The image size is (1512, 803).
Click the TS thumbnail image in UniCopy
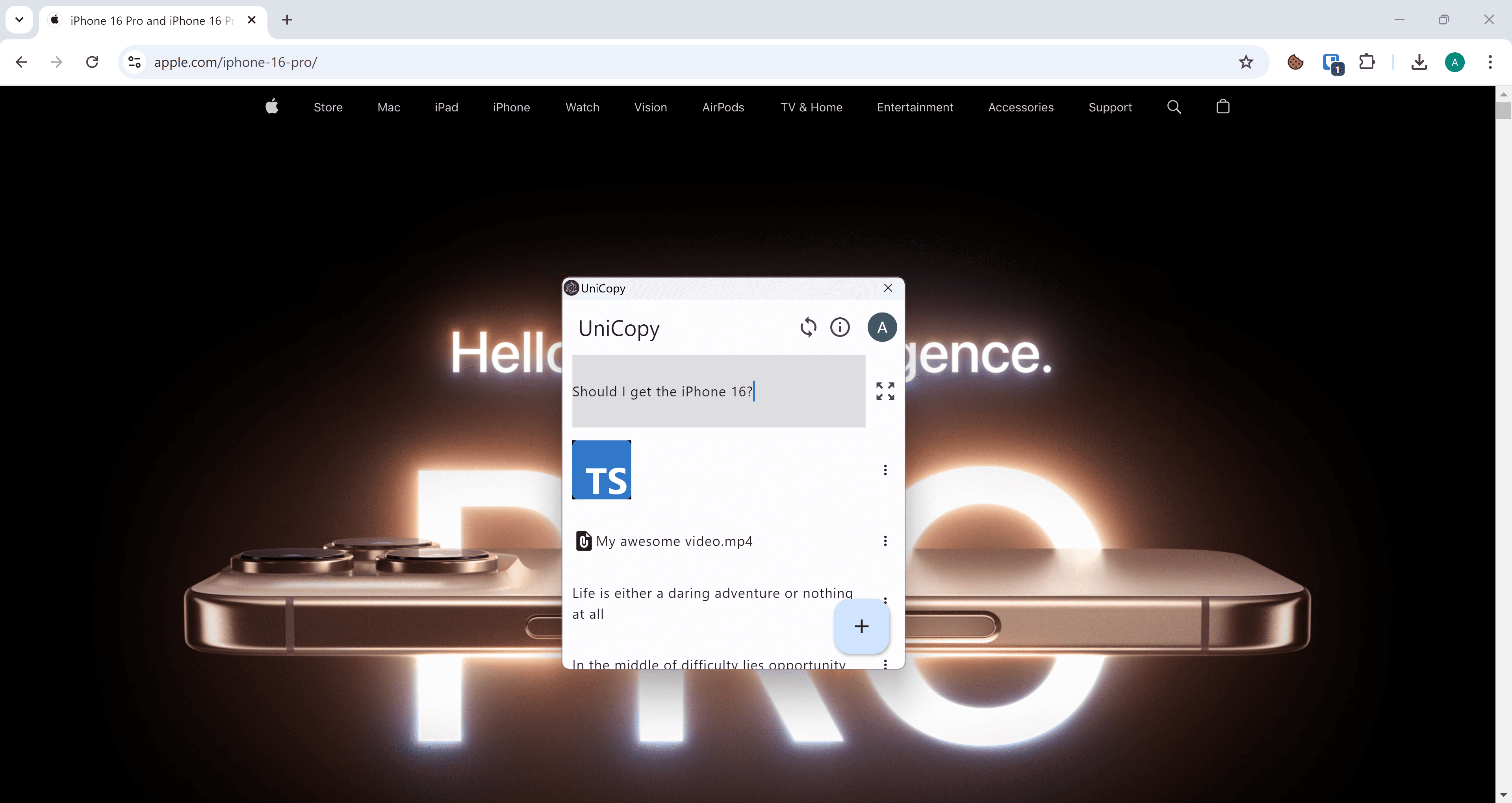(x=602, y=470)
